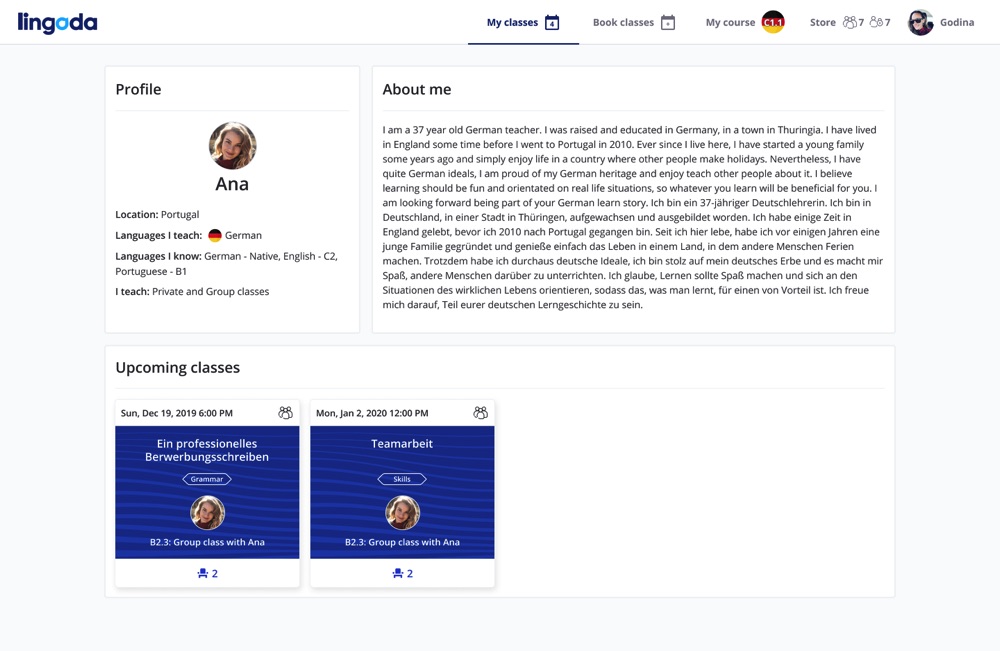The height and width of the screenshot is (651, 1000).
Task: Click Ana's avatar on the Berwerbungsschreiben class card
Action: coord(208,513)
